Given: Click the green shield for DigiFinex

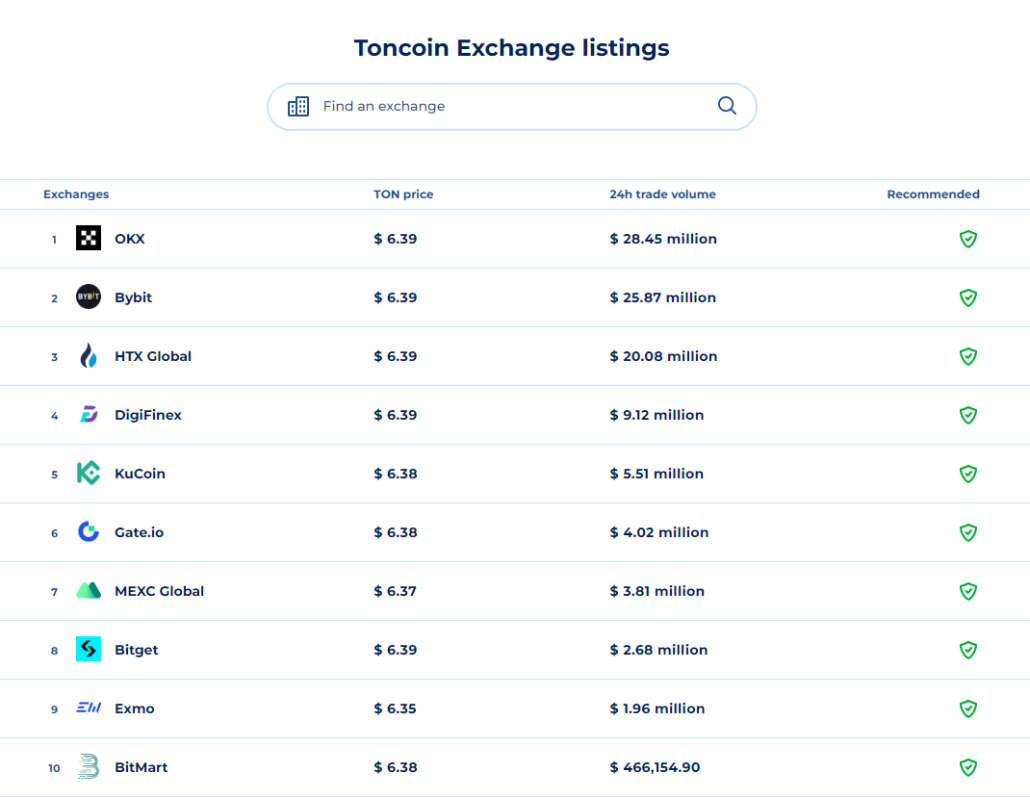Looking at the screenshot, I should (x=967, y=415).
